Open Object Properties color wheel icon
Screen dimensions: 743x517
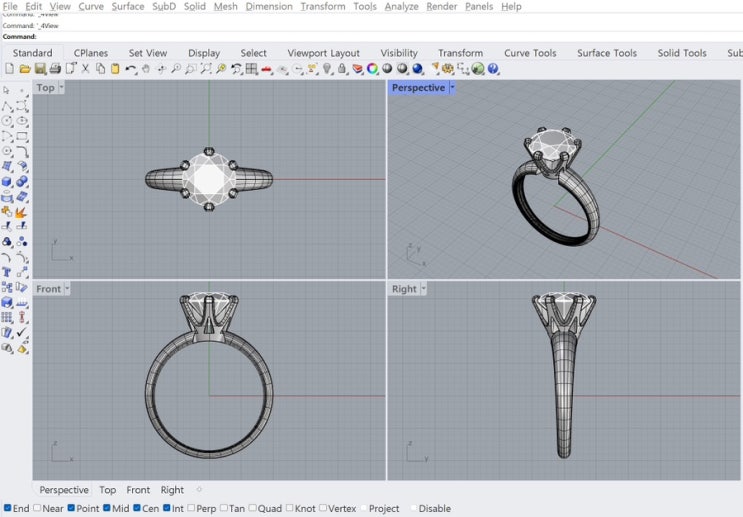point(372,69)
